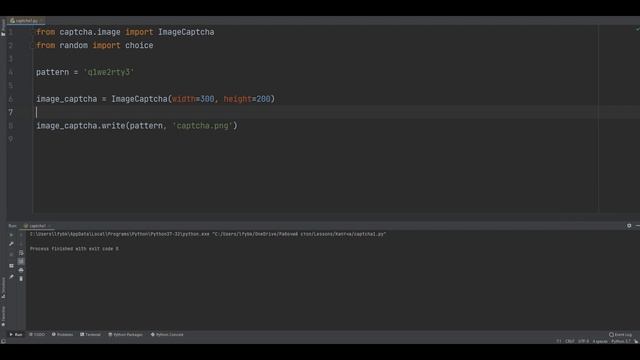
Task: Open the Event Log
Action: pyautogui.click(x=620, y=335)
